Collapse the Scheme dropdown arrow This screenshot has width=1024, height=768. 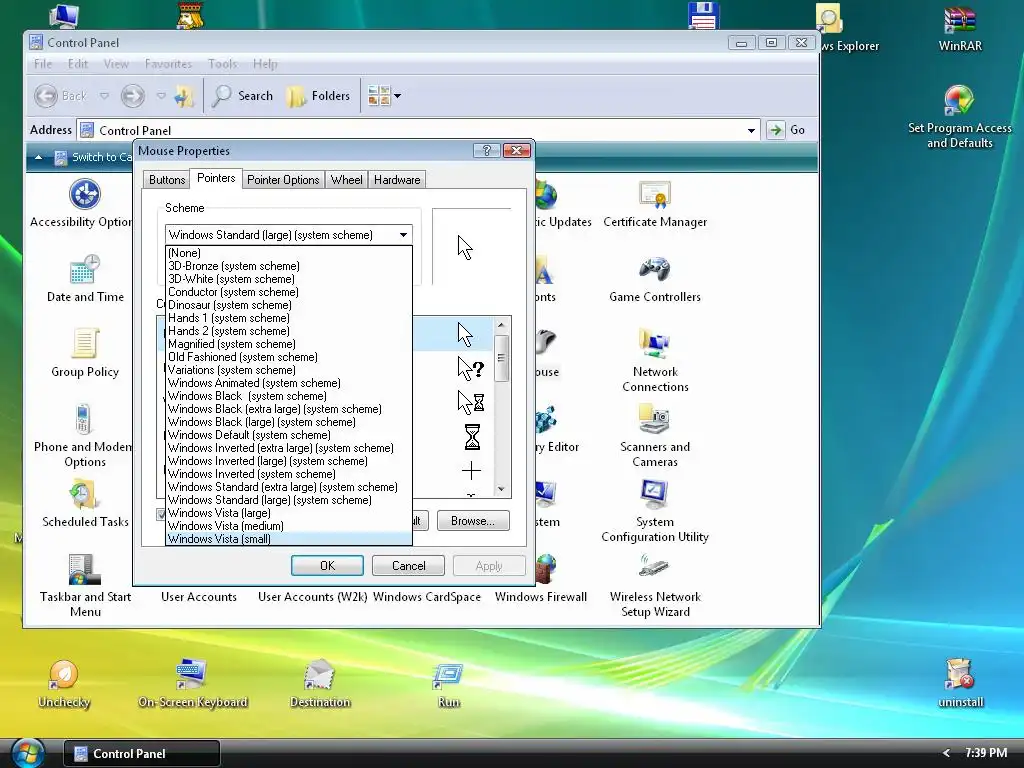pyautogui.click(x=404, y=235)
